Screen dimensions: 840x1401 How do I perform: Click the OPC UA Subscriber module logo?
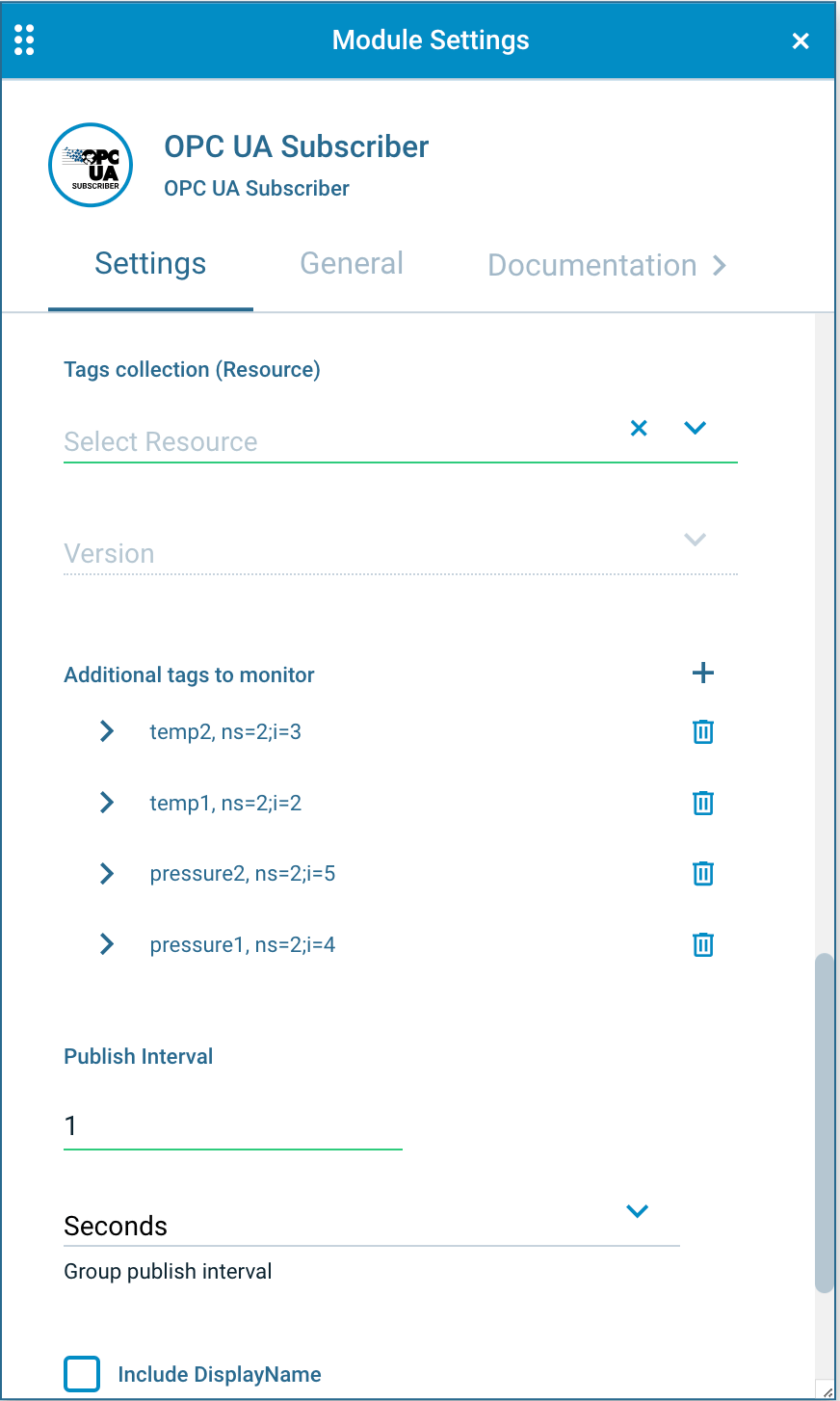90,164
